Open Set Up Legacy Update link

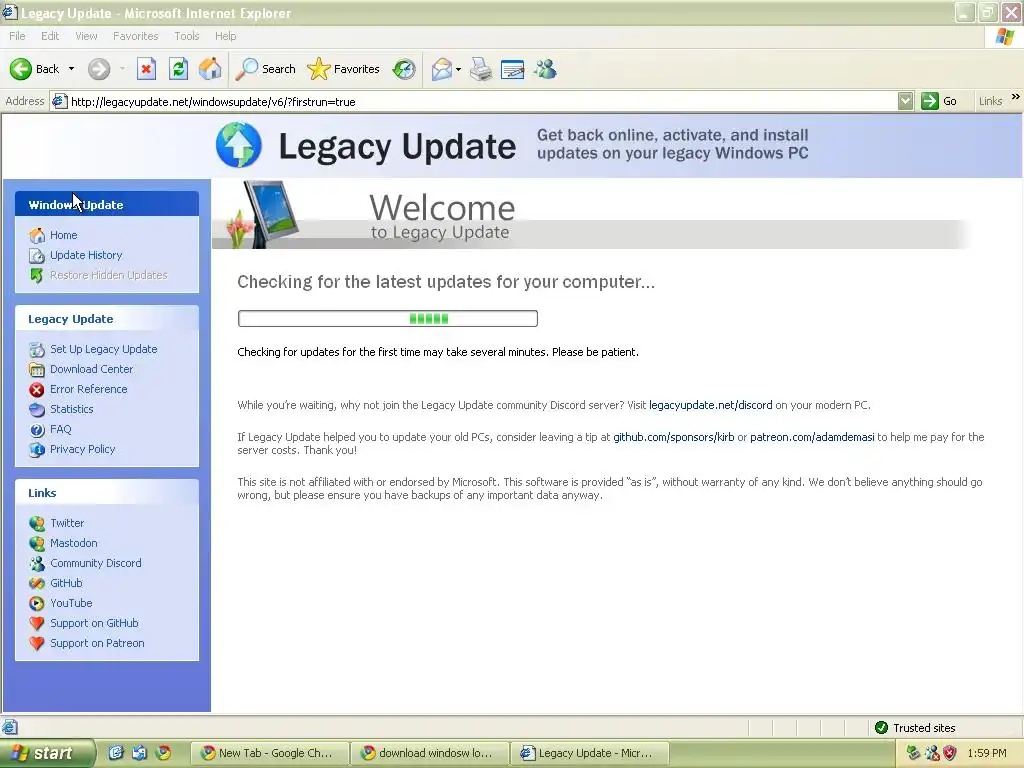104,349
